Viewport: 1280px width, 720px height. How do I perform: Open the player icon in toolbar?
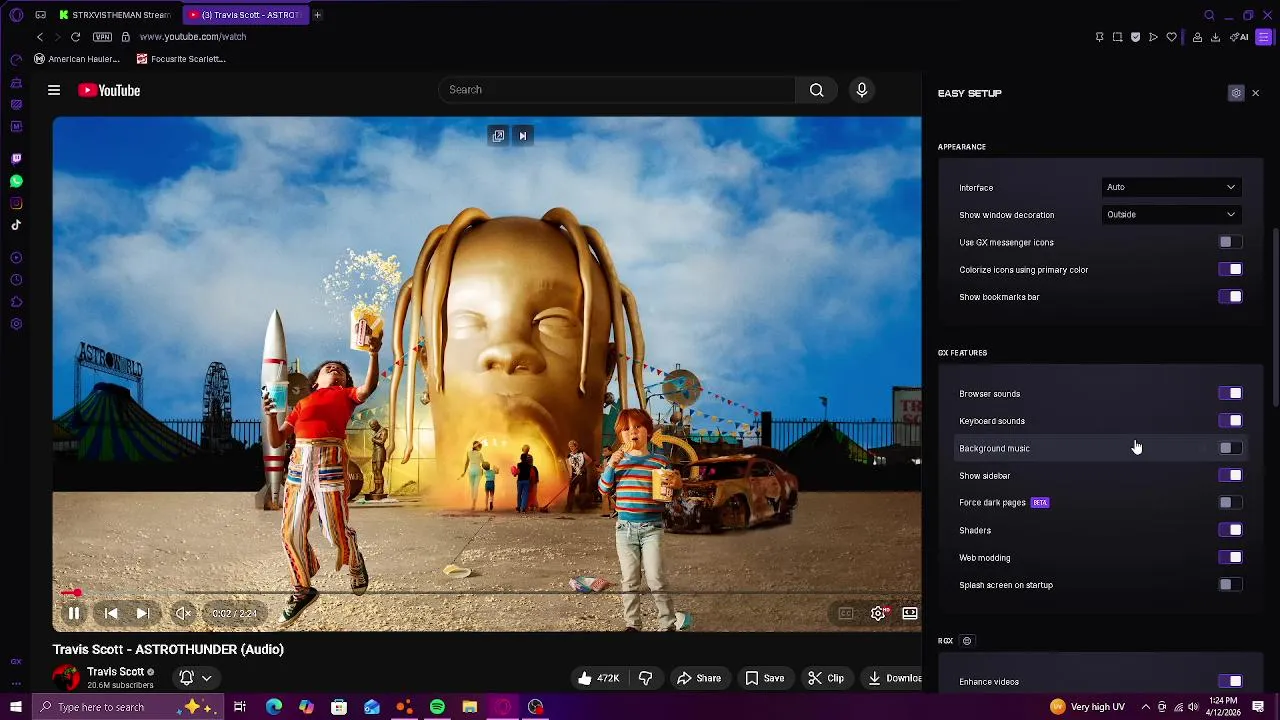pos(1153,37)
